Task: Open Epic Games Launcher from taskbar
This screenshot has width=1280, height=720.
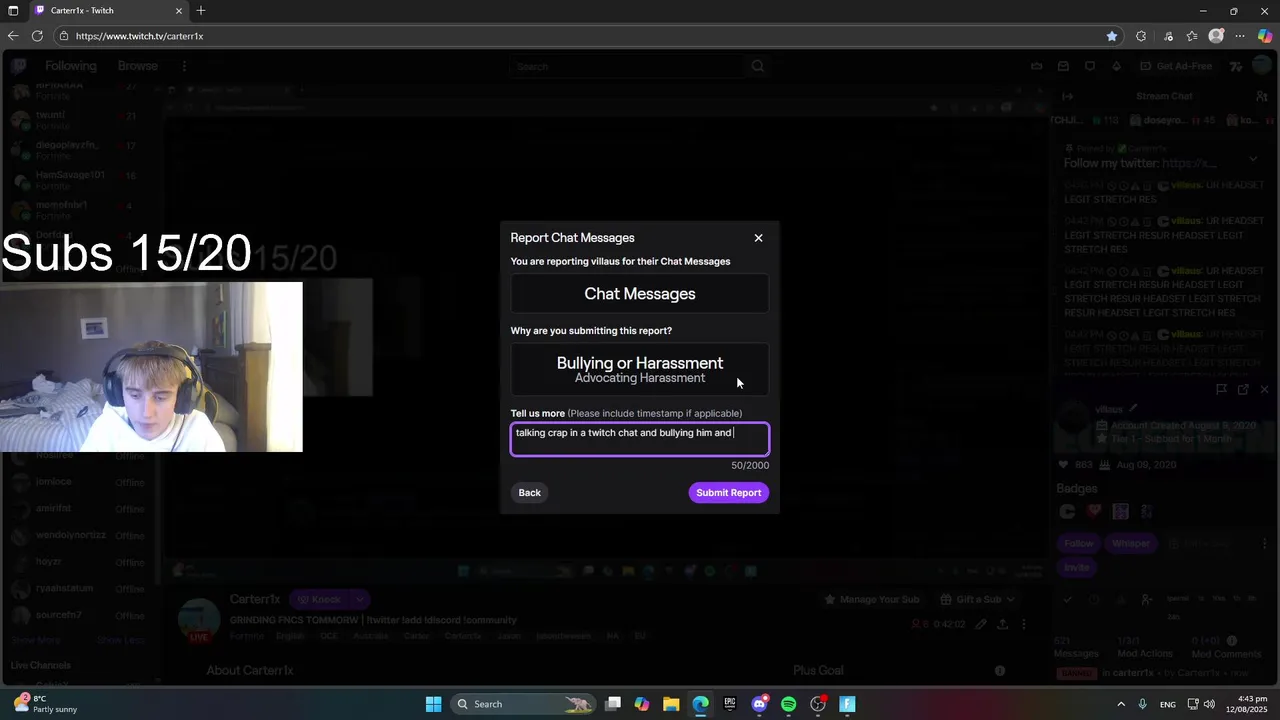Action: (730, 704)
